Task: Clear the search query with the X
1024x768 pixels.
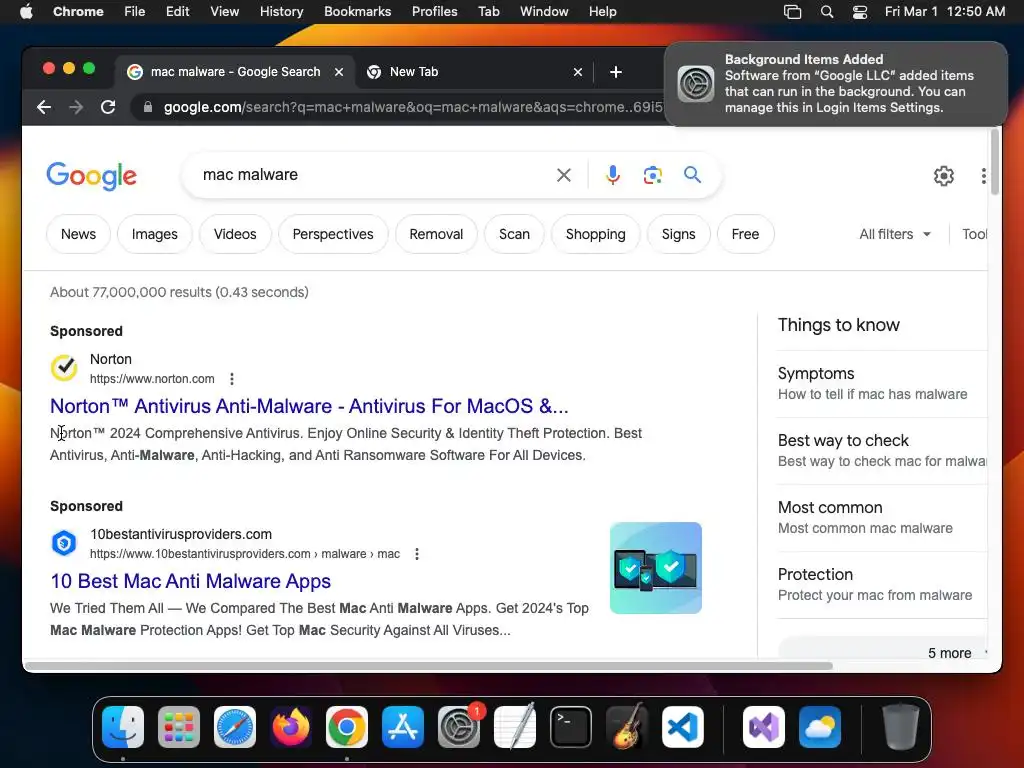Action: point(564,175)
